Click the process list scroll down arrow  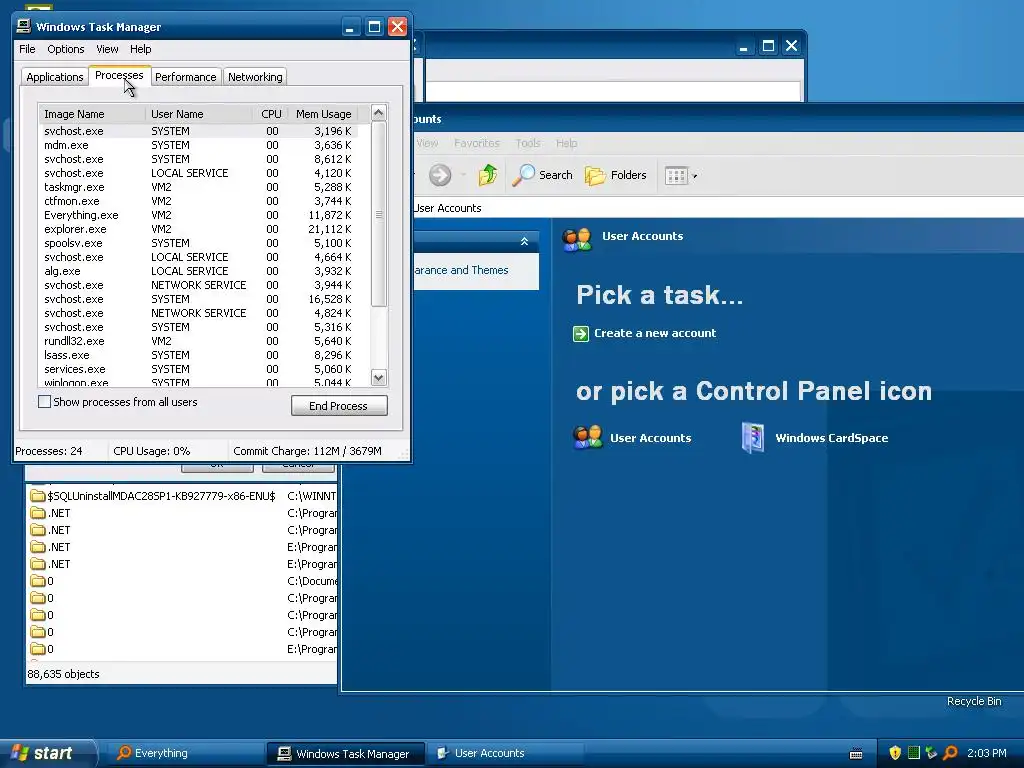(378, 377)
